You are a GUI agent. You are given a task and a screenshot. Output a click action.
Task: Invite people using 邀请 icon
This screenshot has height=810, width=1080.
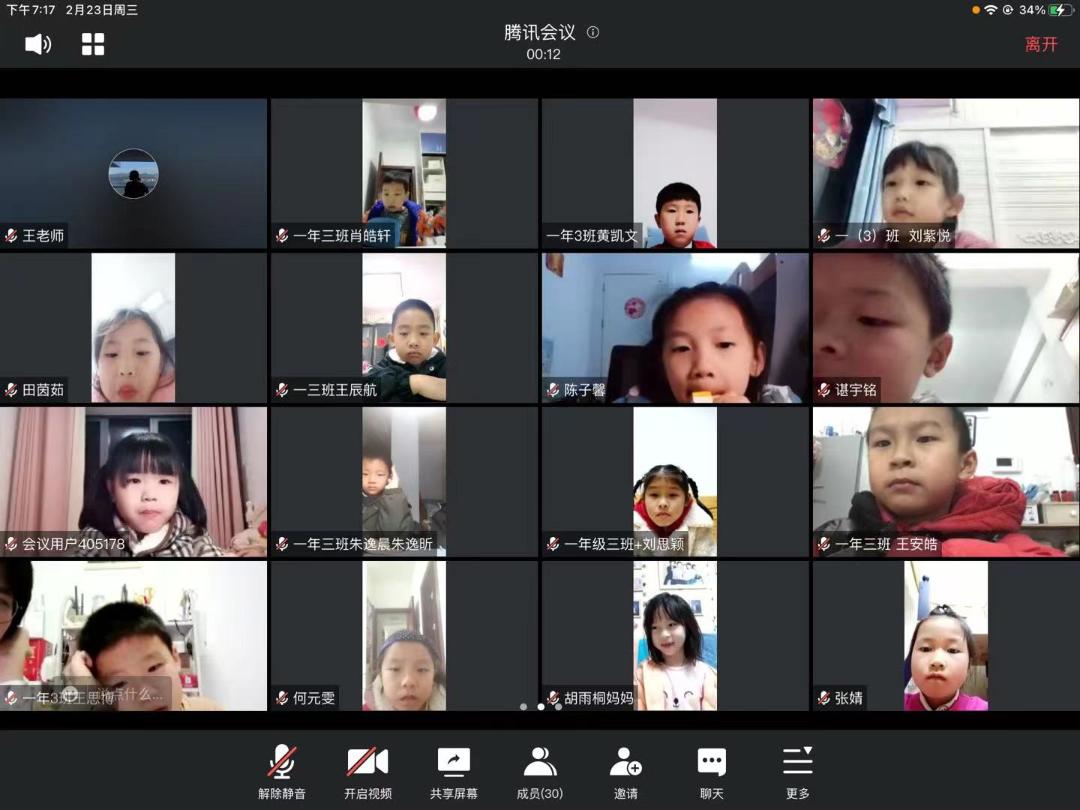(x=626, y=772)
